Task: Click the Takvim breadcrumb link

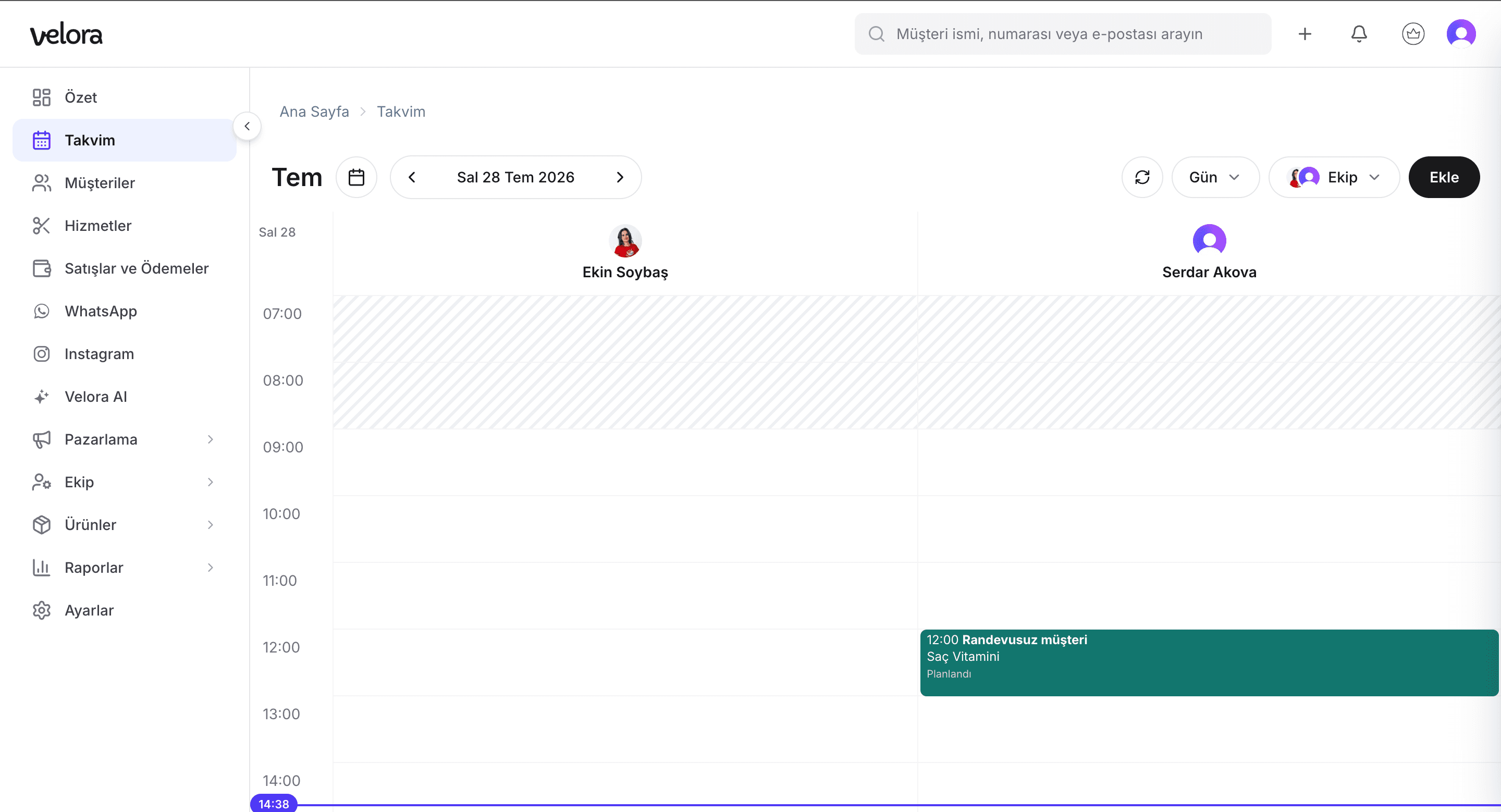Action: coord(401,111)
